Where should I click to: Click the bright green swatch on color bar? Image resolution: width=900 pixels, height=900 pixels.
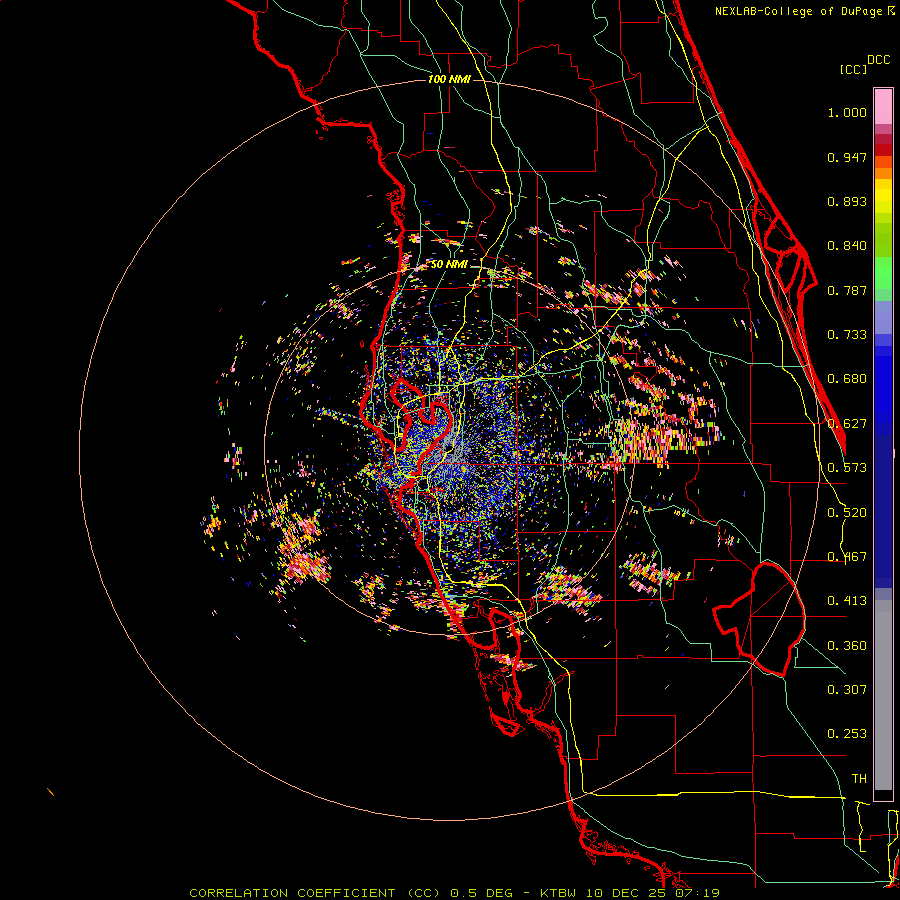883,273
